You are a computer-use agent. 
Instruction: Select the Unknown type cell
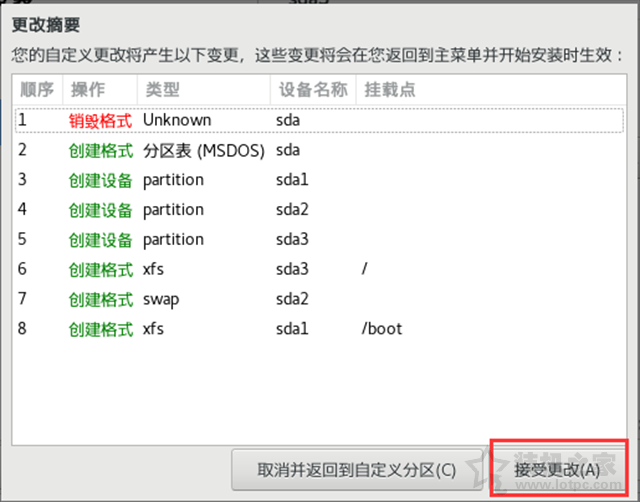point(177,120)
